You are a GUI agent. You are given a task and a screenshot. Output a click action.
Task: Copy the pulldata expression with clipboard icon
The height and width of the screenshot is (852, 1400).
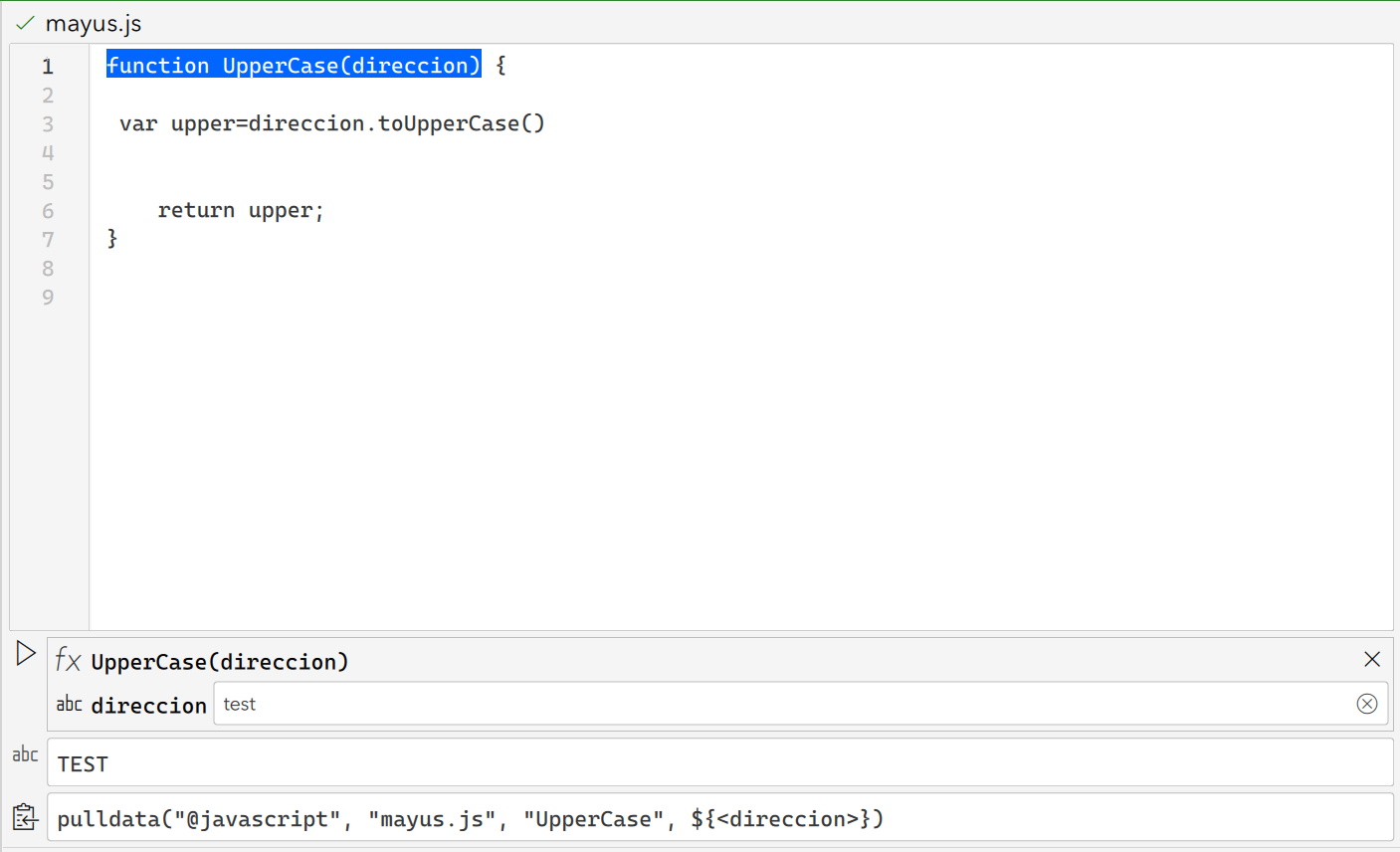tap(25, 817)
